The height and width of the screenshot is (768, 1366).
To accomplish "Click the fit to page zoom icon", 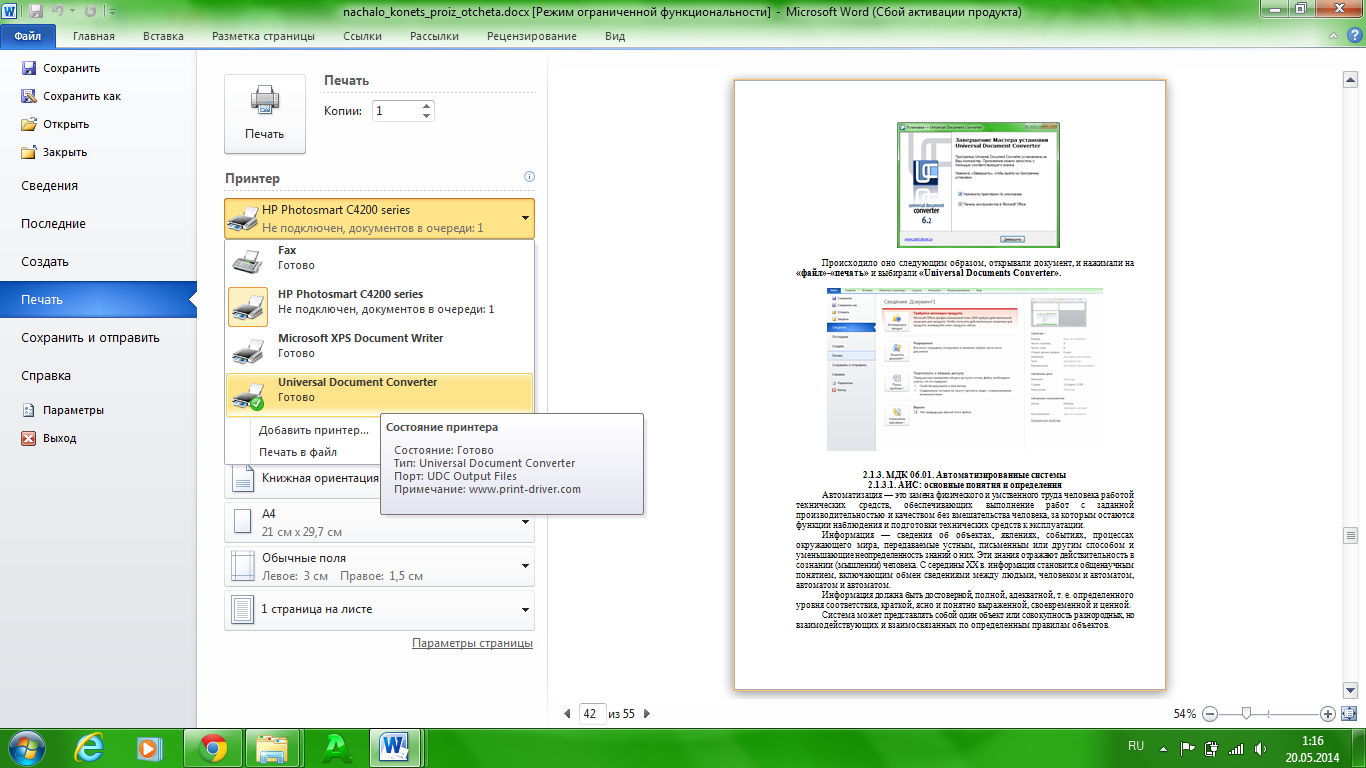I will pos(1349,714).
